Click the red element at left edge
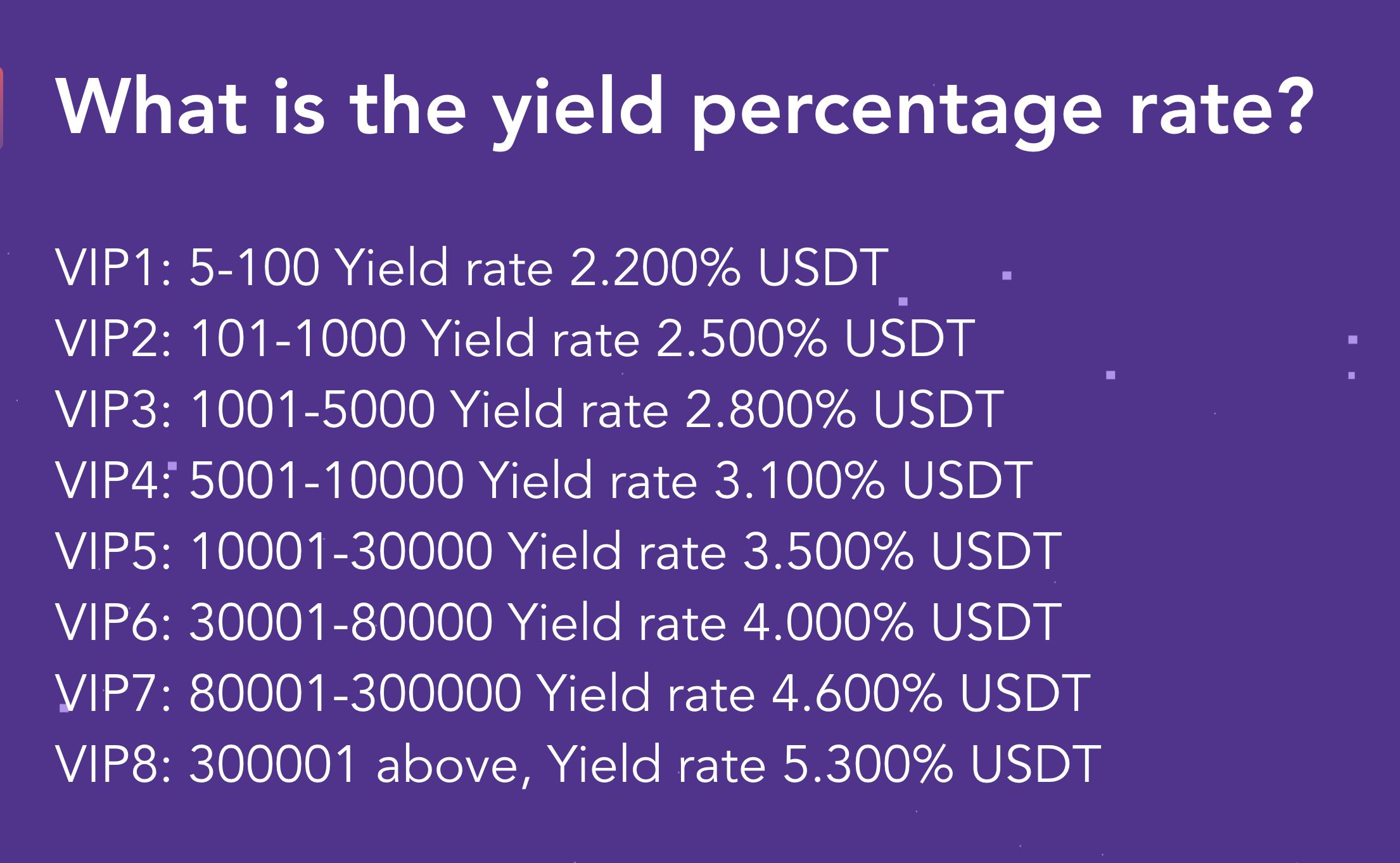This screenshot has width=1400, height=863. click(x=1, y=108)
